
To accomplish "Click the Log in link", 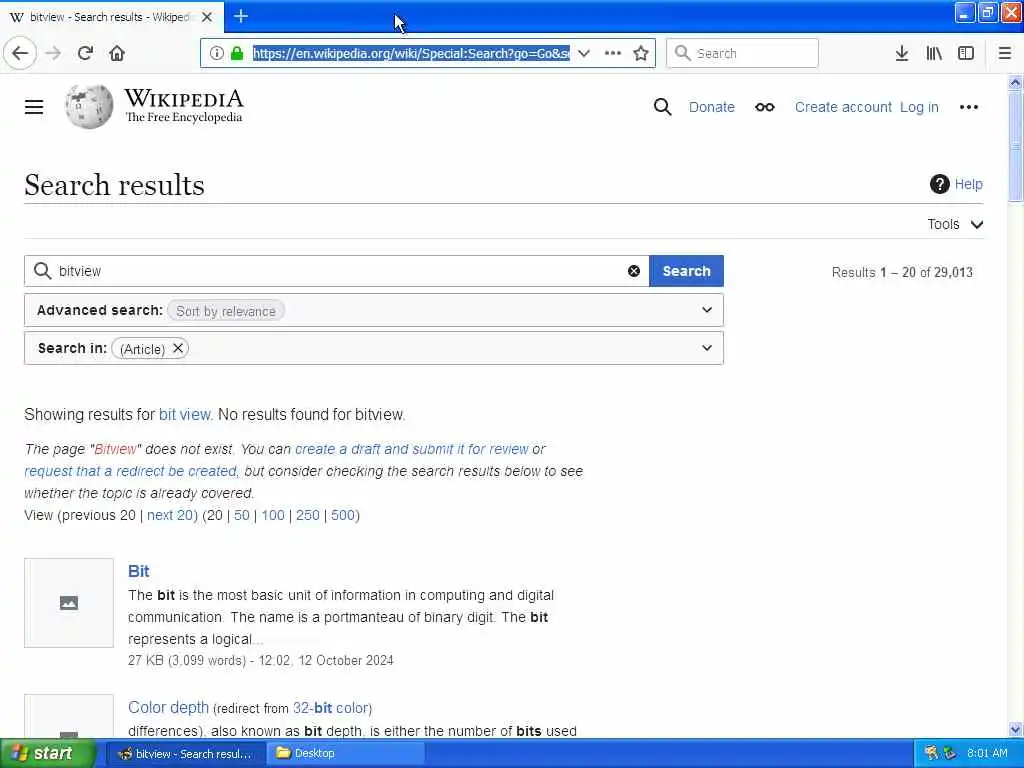I will 919,107.
